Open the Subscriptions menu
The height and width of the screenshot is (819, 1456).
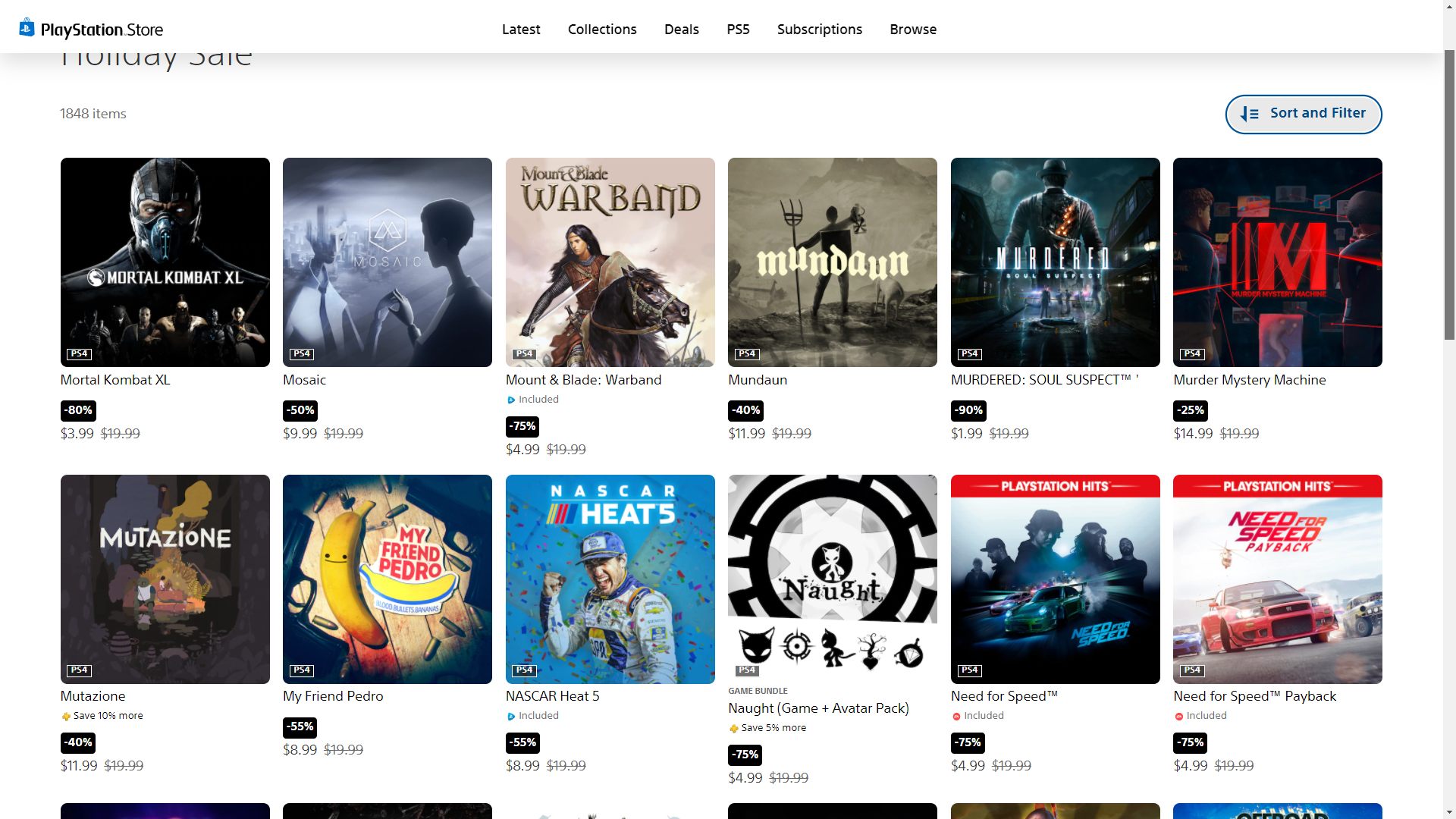point(820,29)
